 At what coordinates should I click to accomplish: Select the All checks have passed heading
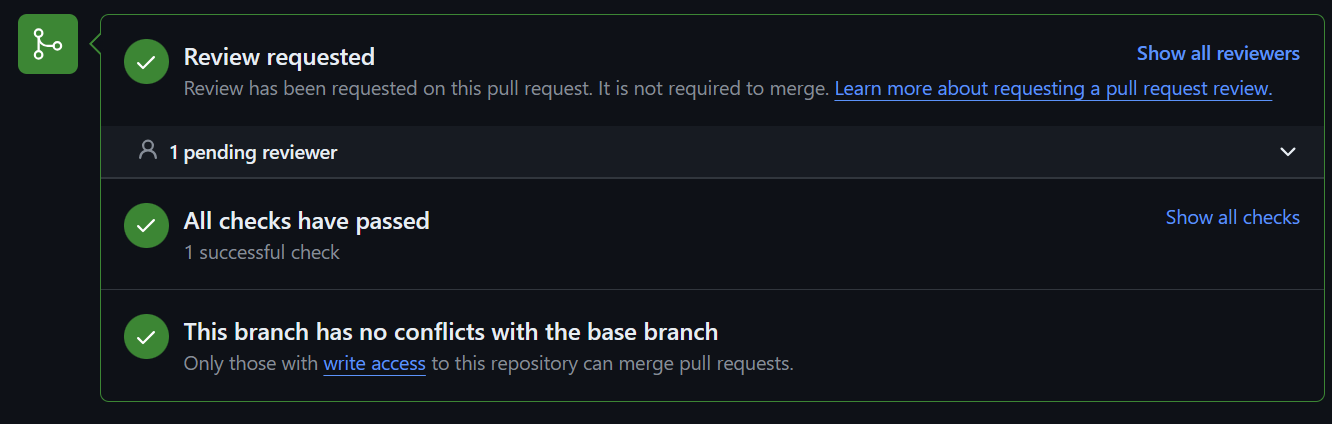point(306,221)
